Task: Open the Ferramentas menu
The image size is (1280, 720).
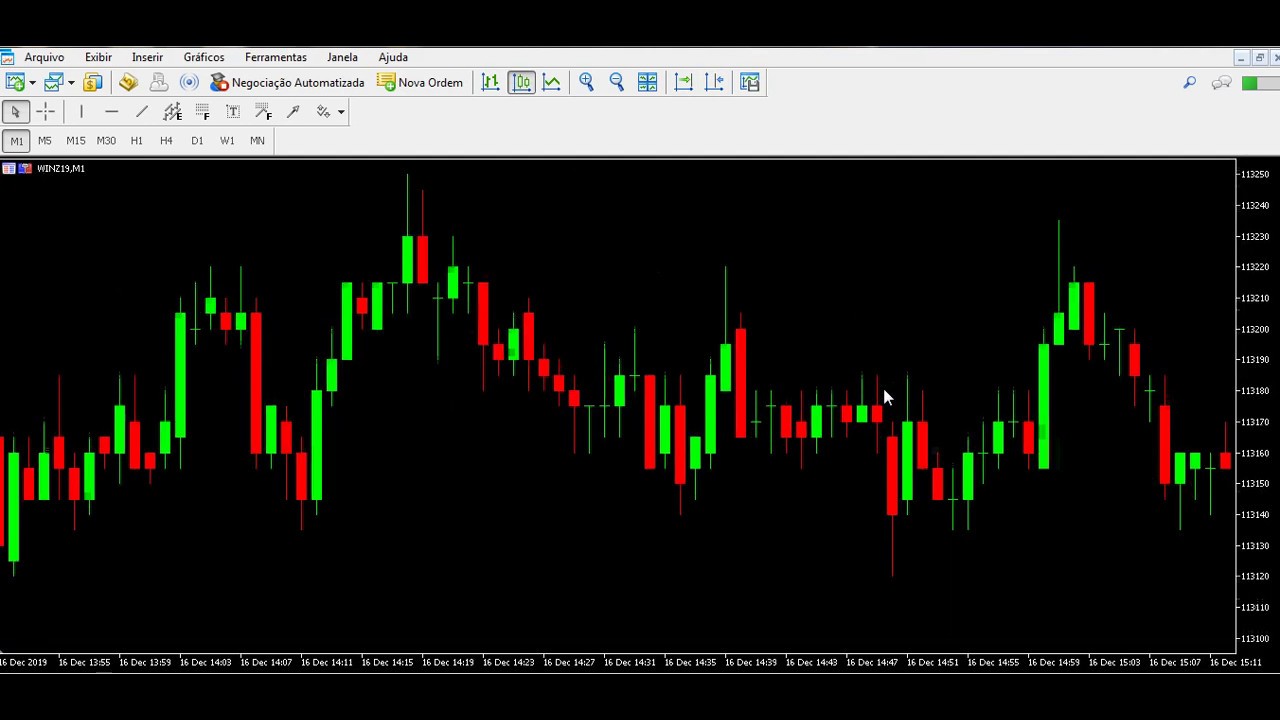Action: [276, 57]
